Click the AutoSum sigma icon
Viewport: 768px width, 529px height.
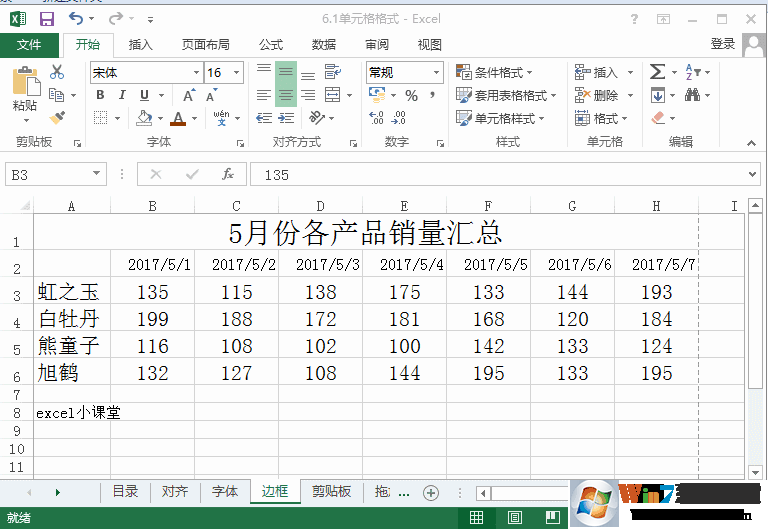657,72
